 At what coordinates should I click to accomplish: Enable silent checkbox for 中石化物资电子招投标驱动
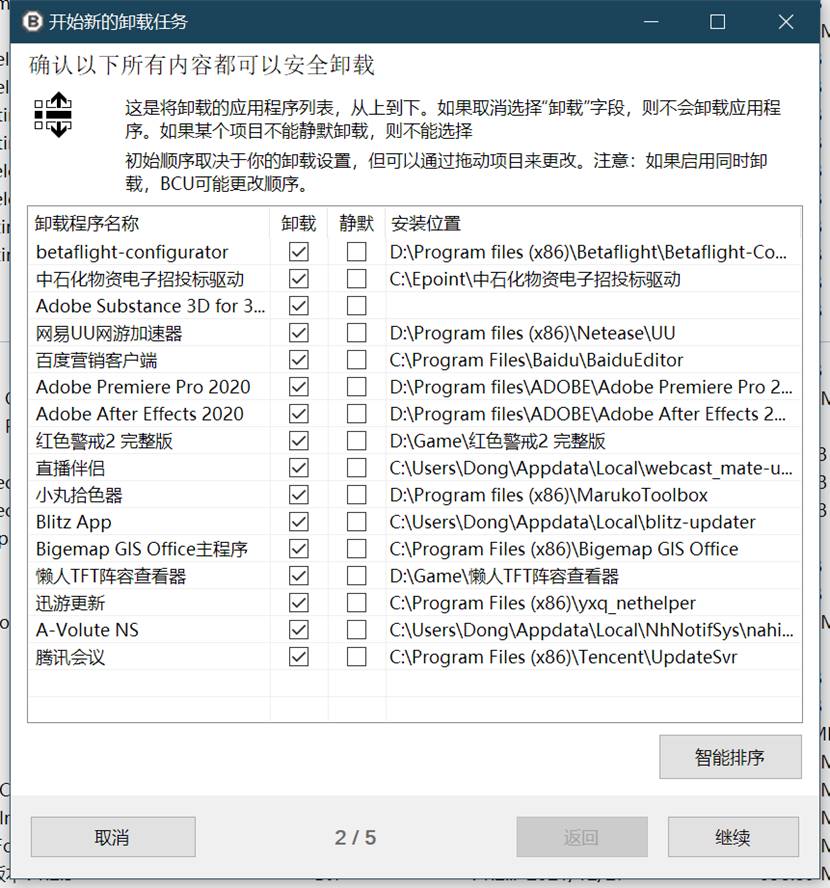point(357,279)
